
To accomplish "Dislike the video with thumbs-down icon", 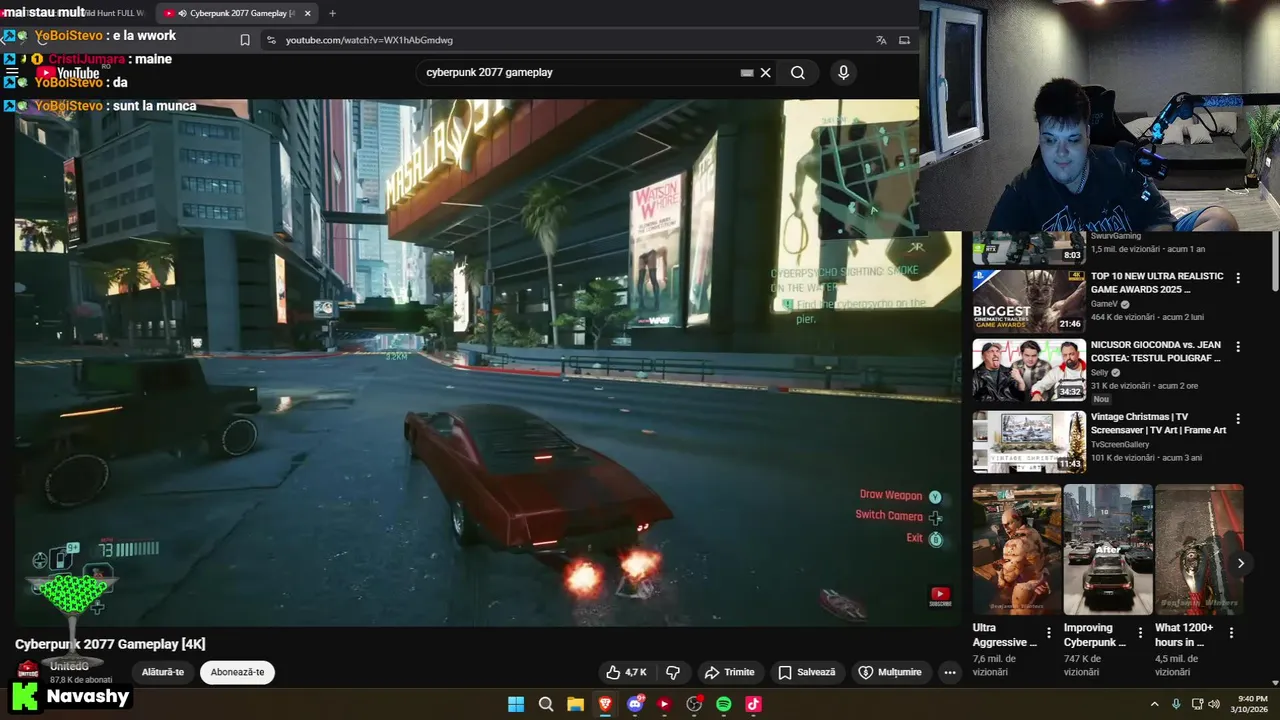I will click(x=673, y=672).
